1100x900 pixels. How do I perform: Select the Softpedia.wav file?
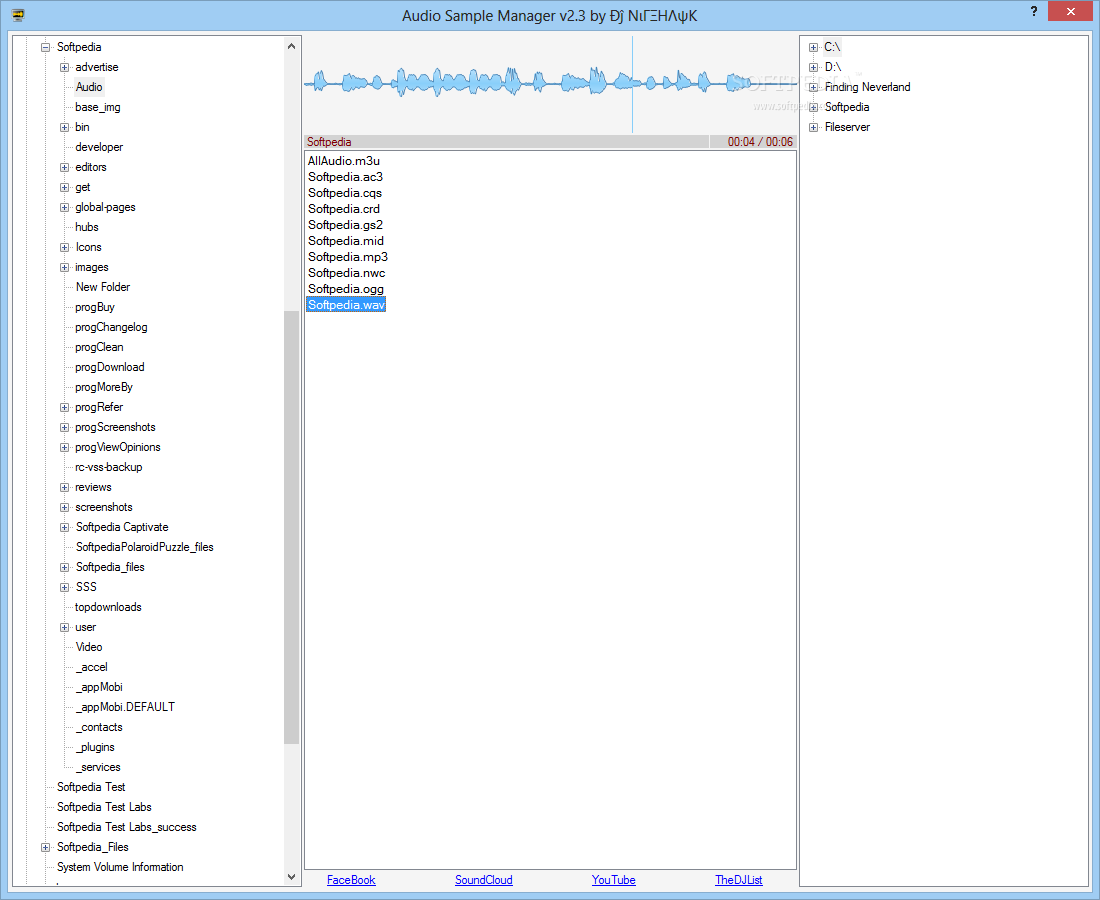pyautogui.click(x=346, y=305)
